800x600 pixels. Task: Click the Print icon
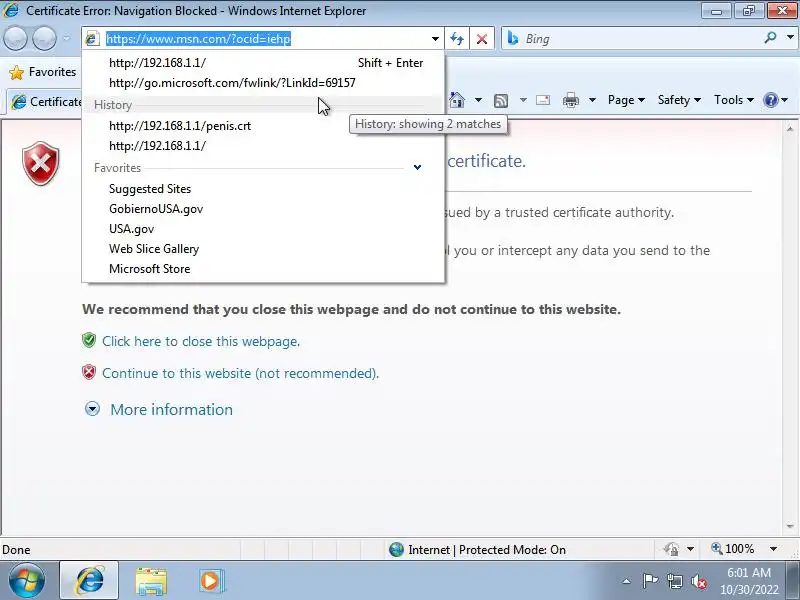[x=571, y=100]
